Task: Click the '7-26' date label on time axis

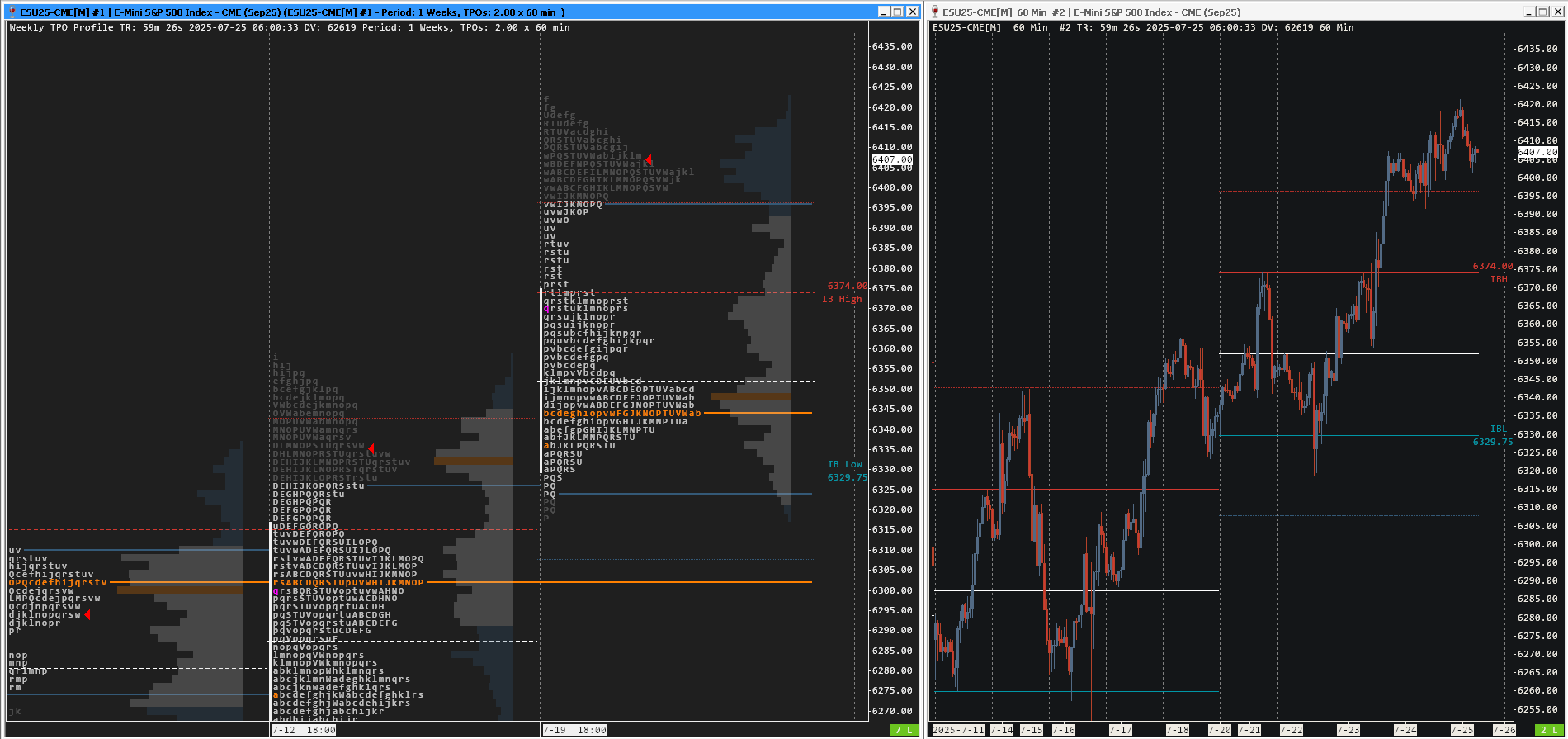Action: pos(1504,730)
